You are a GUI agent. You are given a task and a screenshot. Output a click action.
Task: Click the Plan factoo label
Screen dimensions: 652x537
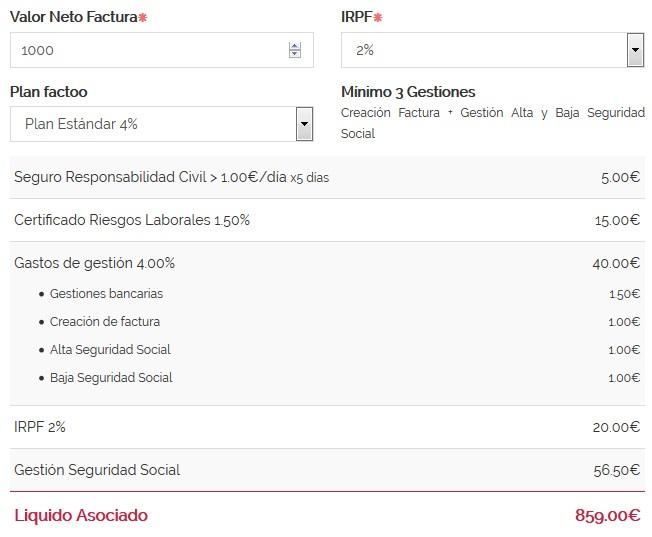tap(49, 92)
